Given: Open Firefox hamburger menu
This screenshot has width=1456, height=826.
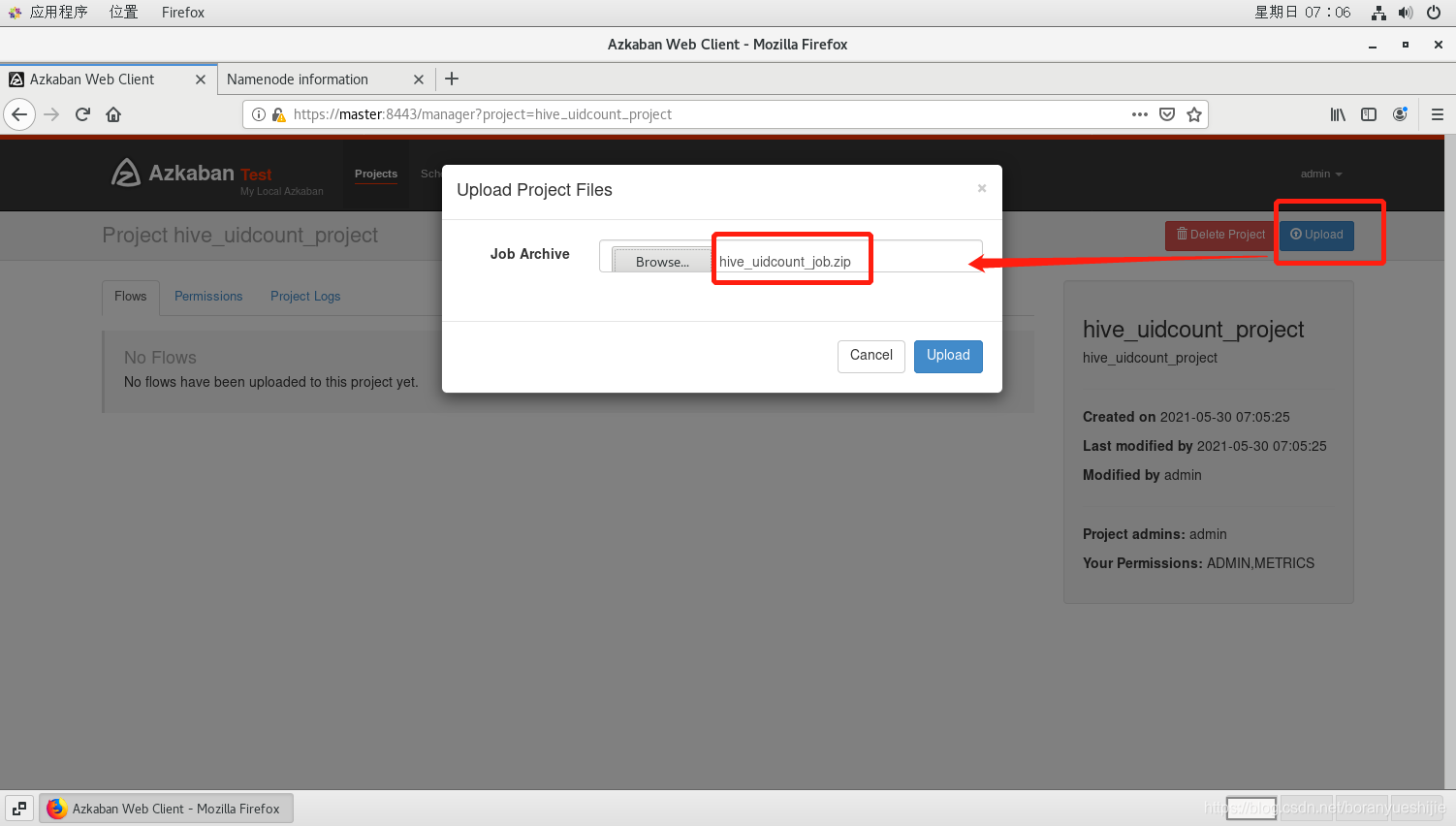Looking at the screenshot, I should [1438, 114].
